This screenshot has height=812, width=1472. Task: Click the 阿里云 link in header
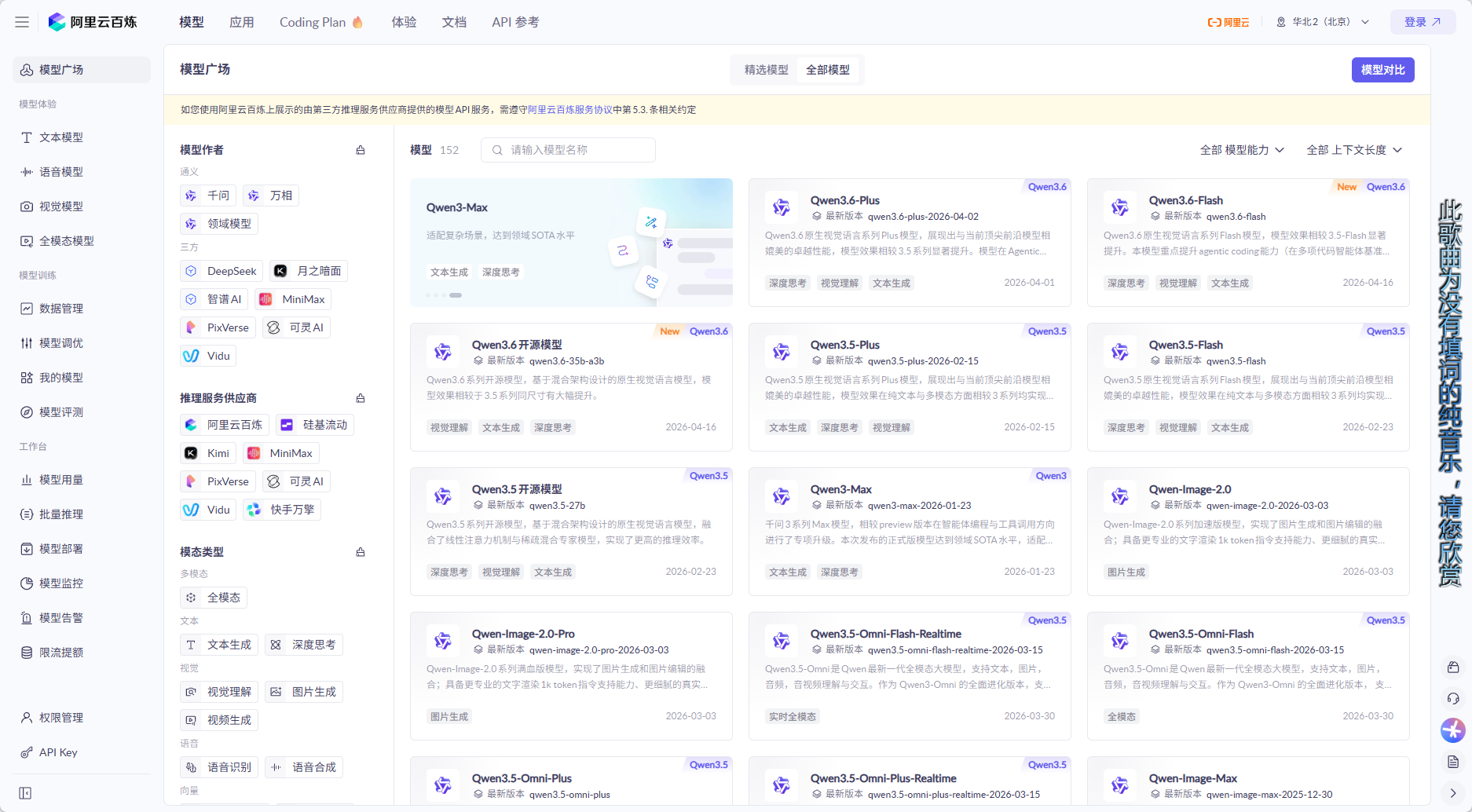pos(1228,22)
